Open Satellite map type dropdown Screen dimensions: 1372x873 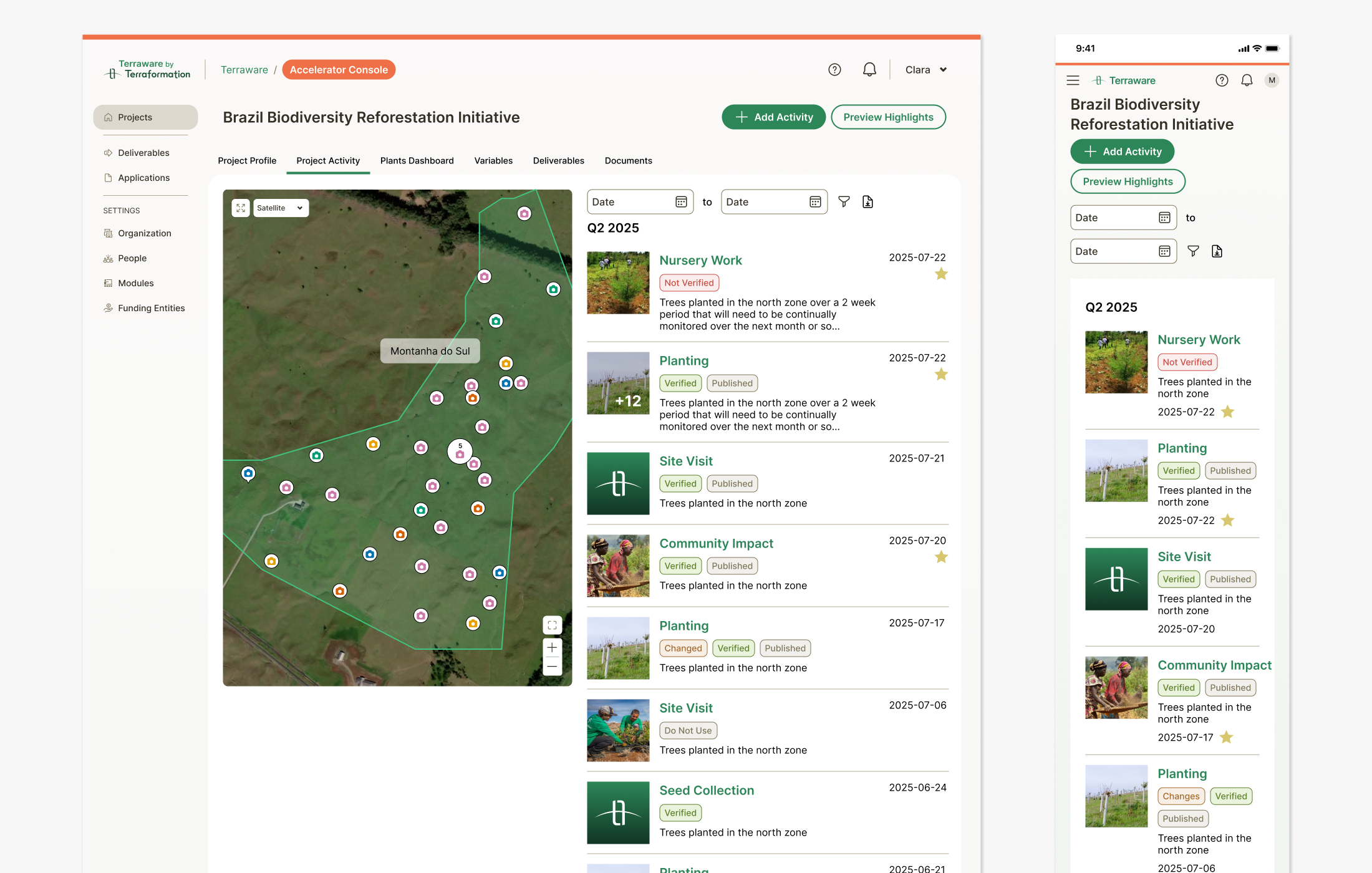coord(281,208)
